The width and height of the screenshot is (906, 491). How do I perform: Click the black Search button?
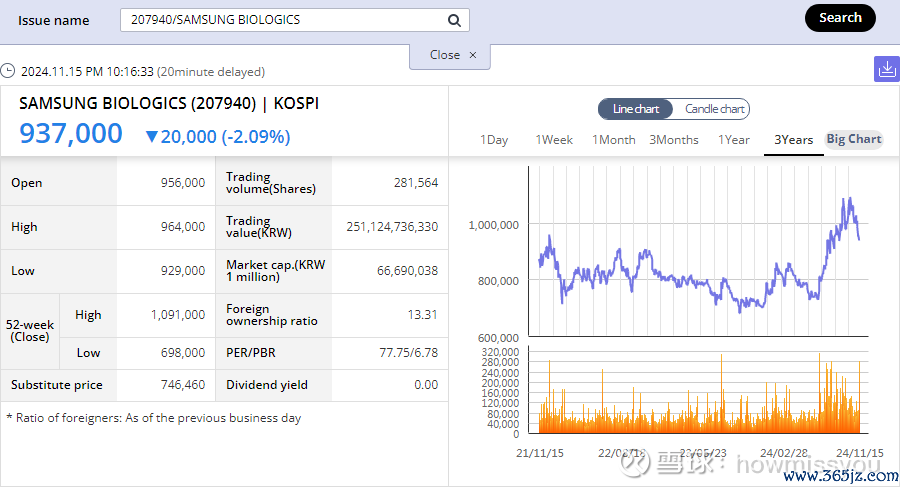click(840, 18)
